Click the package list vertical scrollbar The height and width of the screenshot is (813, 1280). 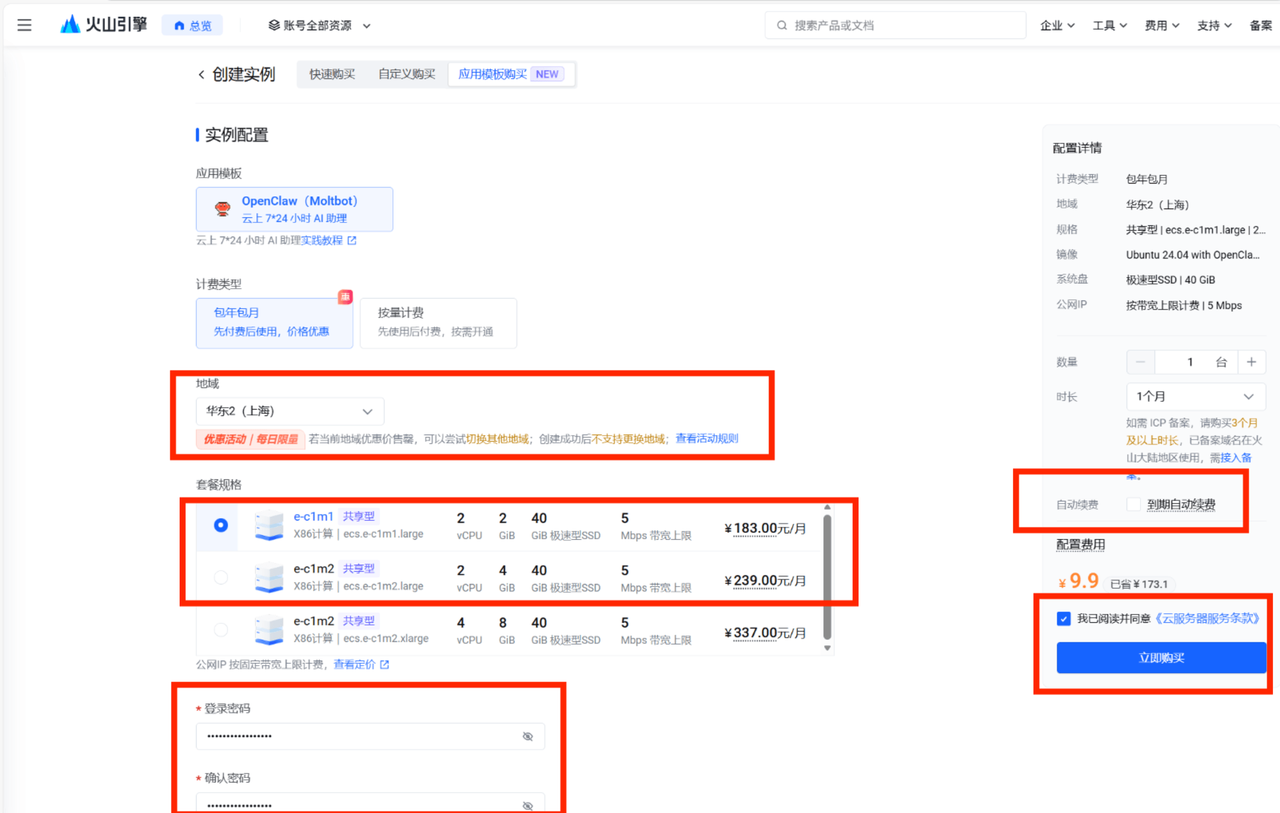(827, 576)
